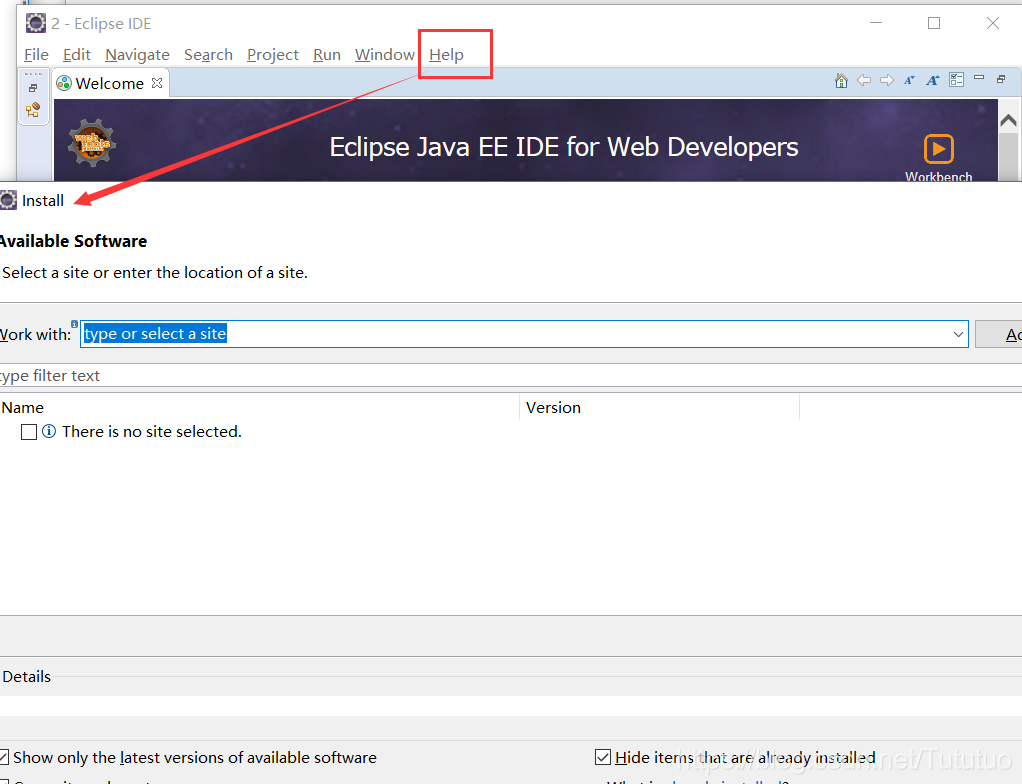The width and height of the screenshot is (1022, 784).
Task: Open Welcome page customize icon
Action: [956, 80]
